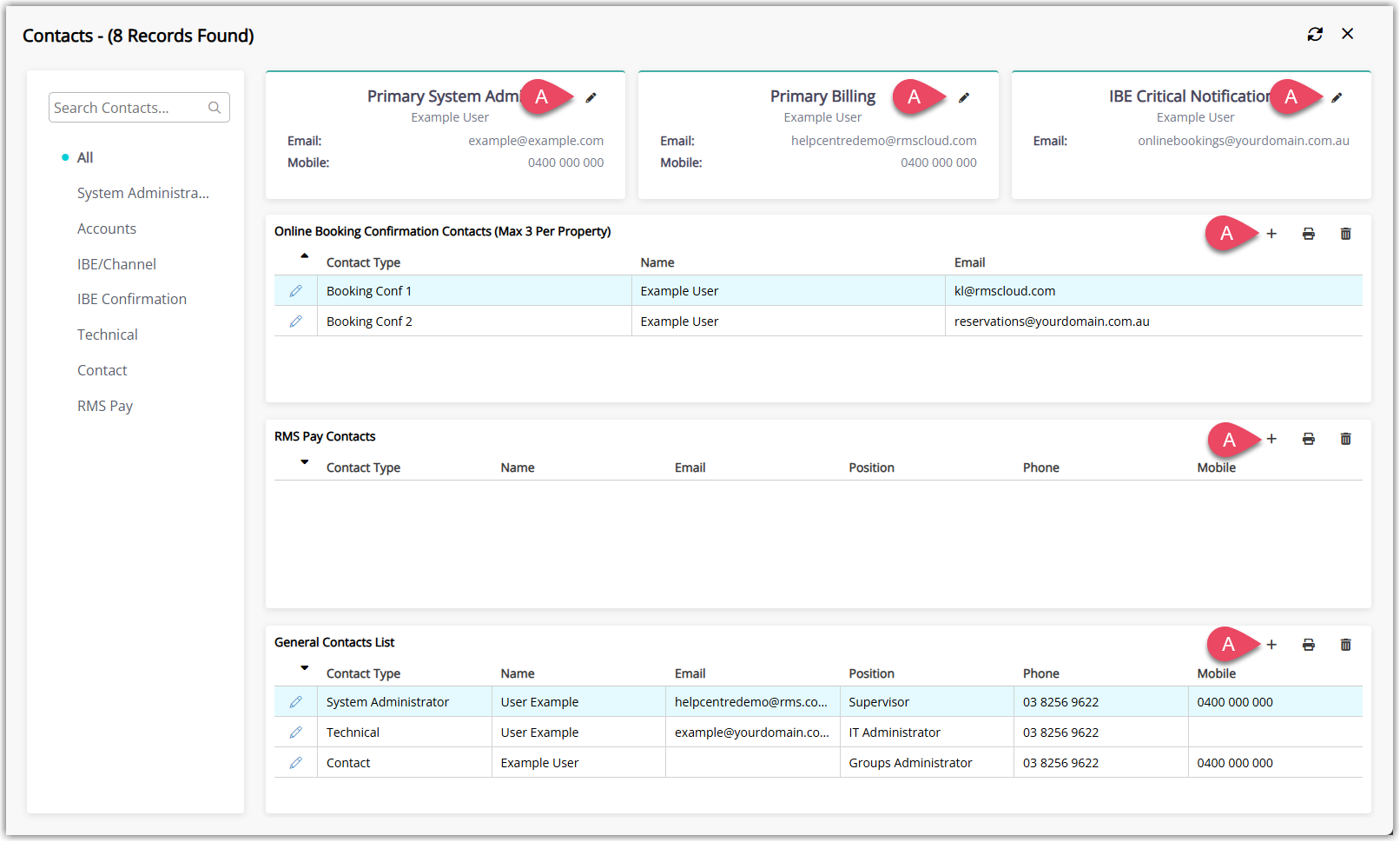This screenshot has width=1400, height=842.
Task: Filter by IBE Confirmation contacts
Action: [x=131, y=299]
